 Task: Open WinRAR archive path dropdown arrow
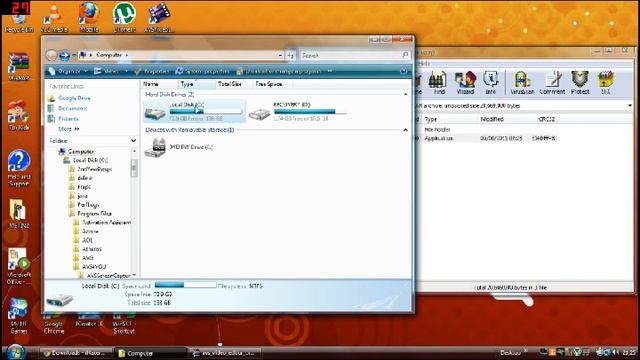tap(630, 106)
